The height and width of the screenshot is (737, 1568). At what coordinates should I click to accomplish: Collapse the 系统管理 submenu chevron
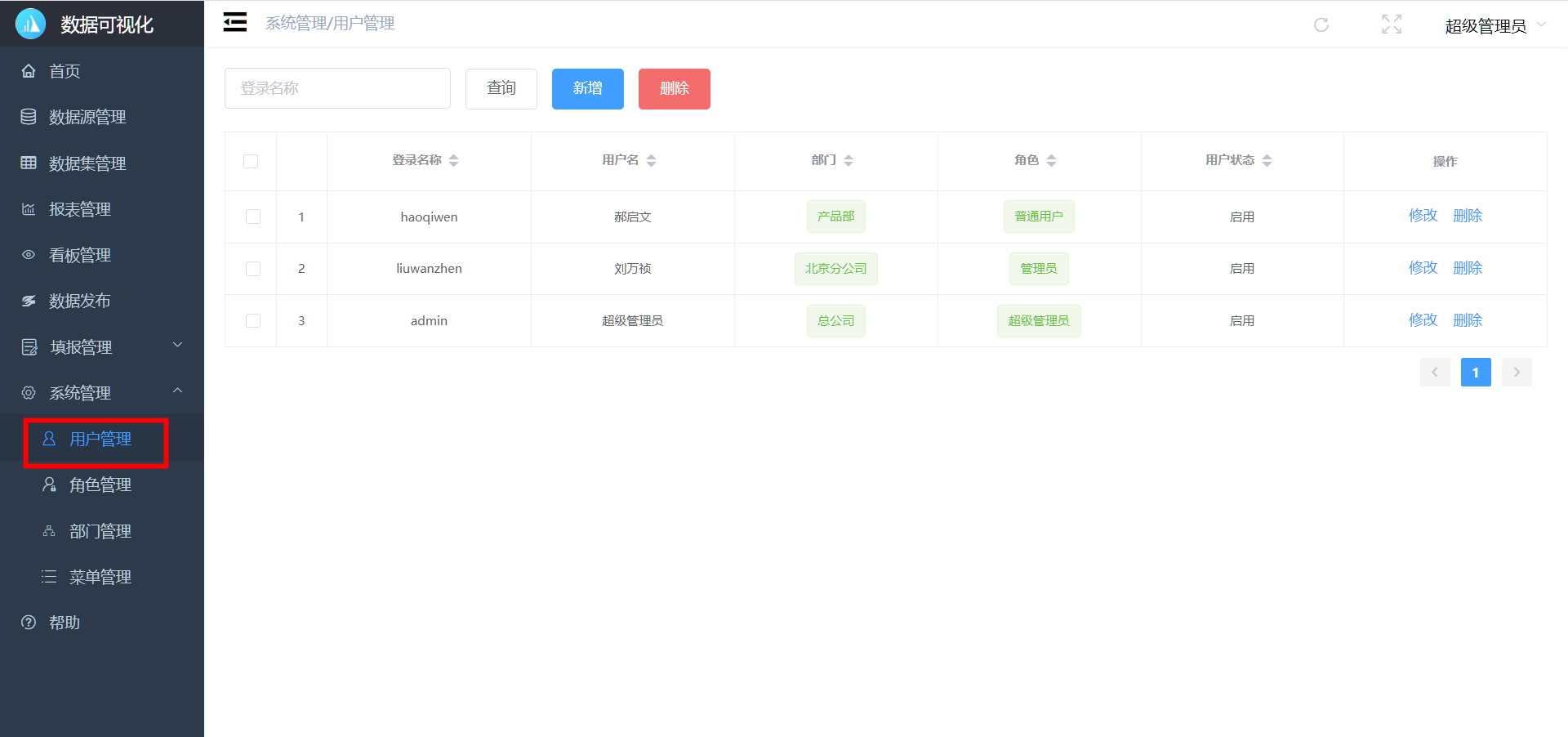[177, 391]
